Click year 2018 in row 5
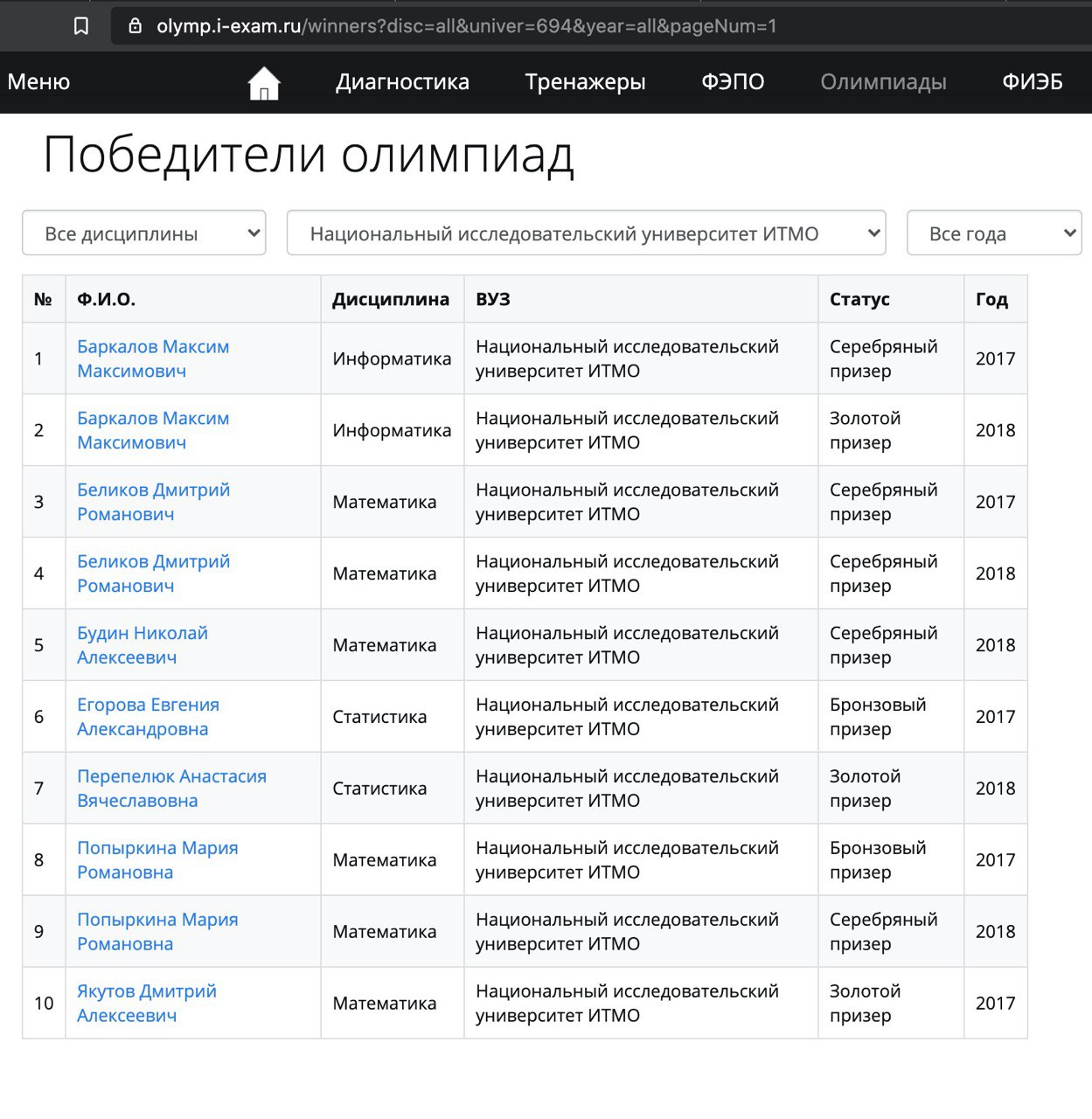Screen dimensions: 1092x1119 [x=995, y=645]
